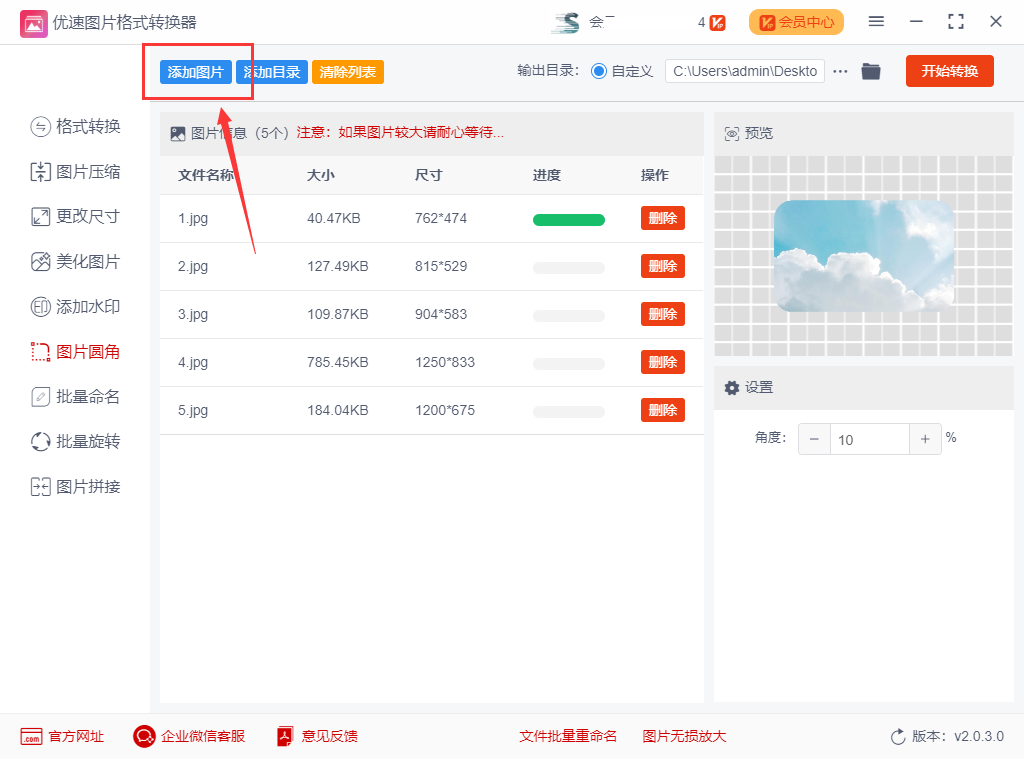The height and width of the screenshot is (760, 1024).
Task: Open 意见反馈 feedback icon
Action: click(285, 737)
